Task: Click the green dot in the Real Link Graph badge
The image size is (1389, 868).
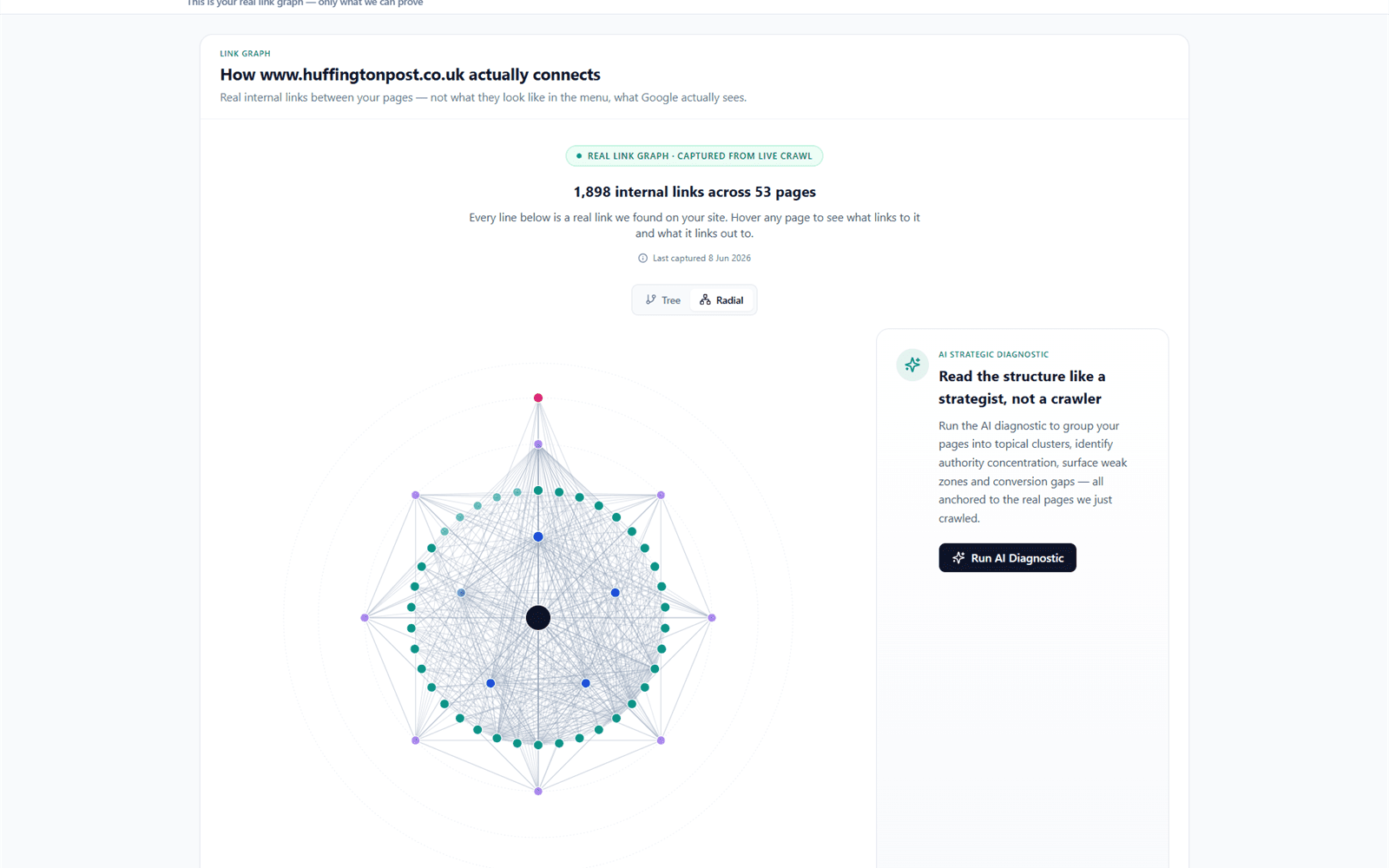Action: [x=579, y=156]
